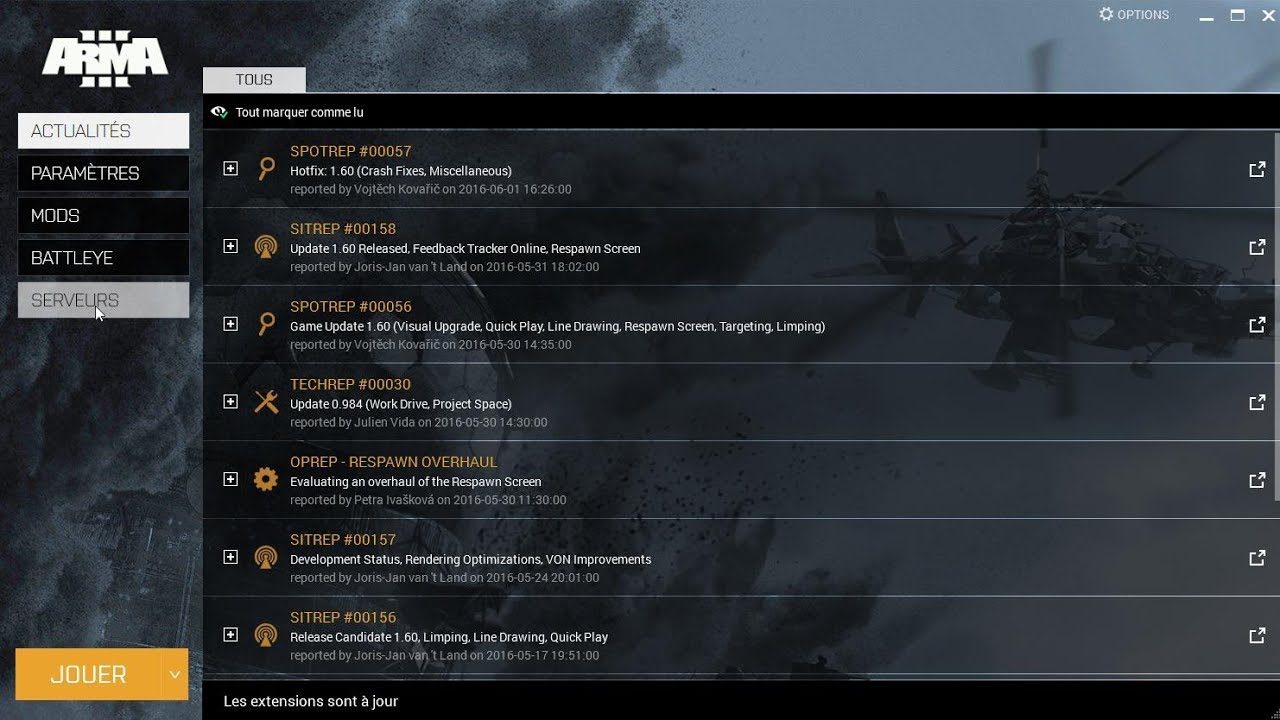The width and height of the screenshot is (1280, 720).
Task: Expand the OPREP Respawn Overhaul entry
Action: point(230,479)
